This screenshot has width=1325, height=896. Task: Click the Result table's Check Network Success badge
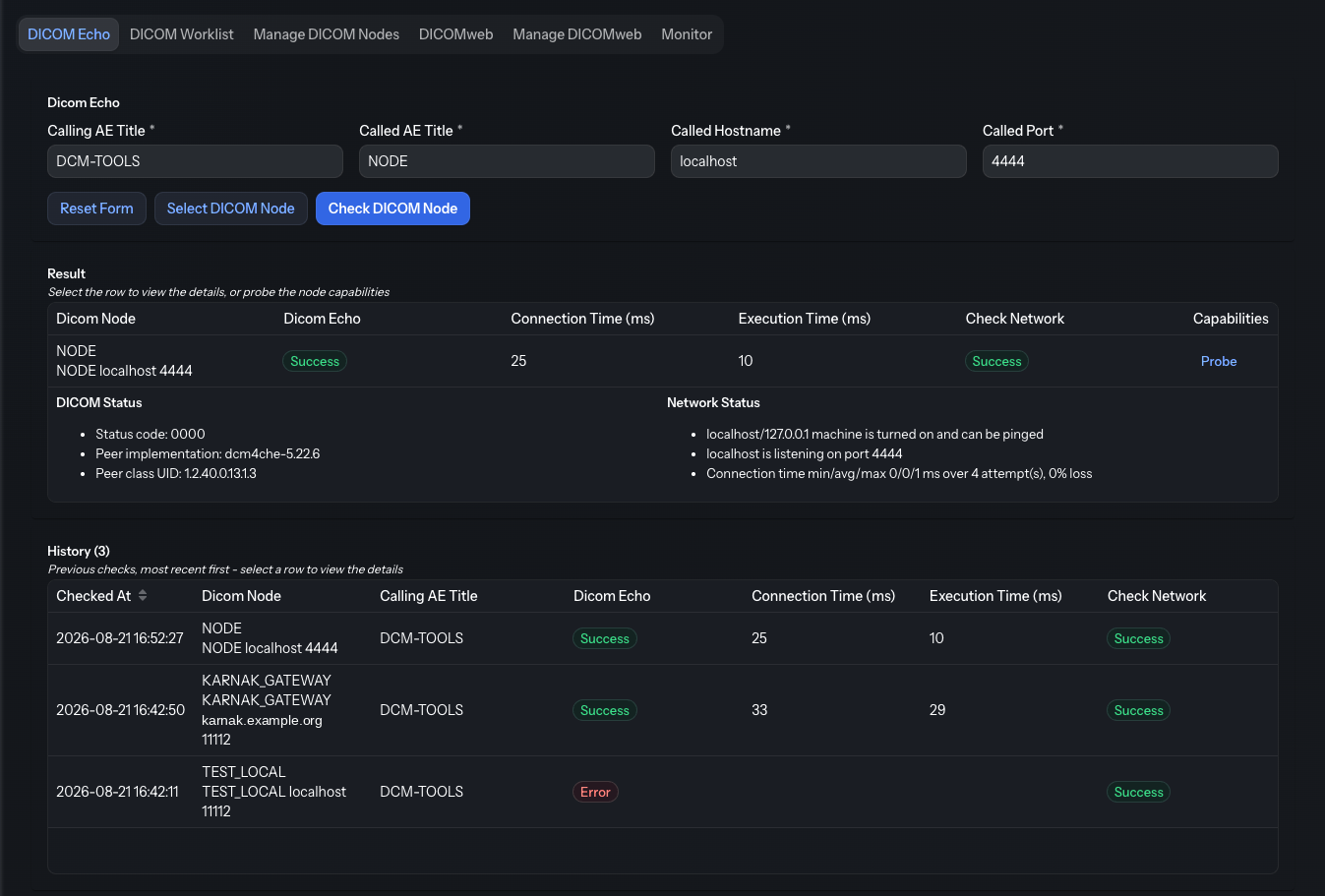[x=997, y=361]
